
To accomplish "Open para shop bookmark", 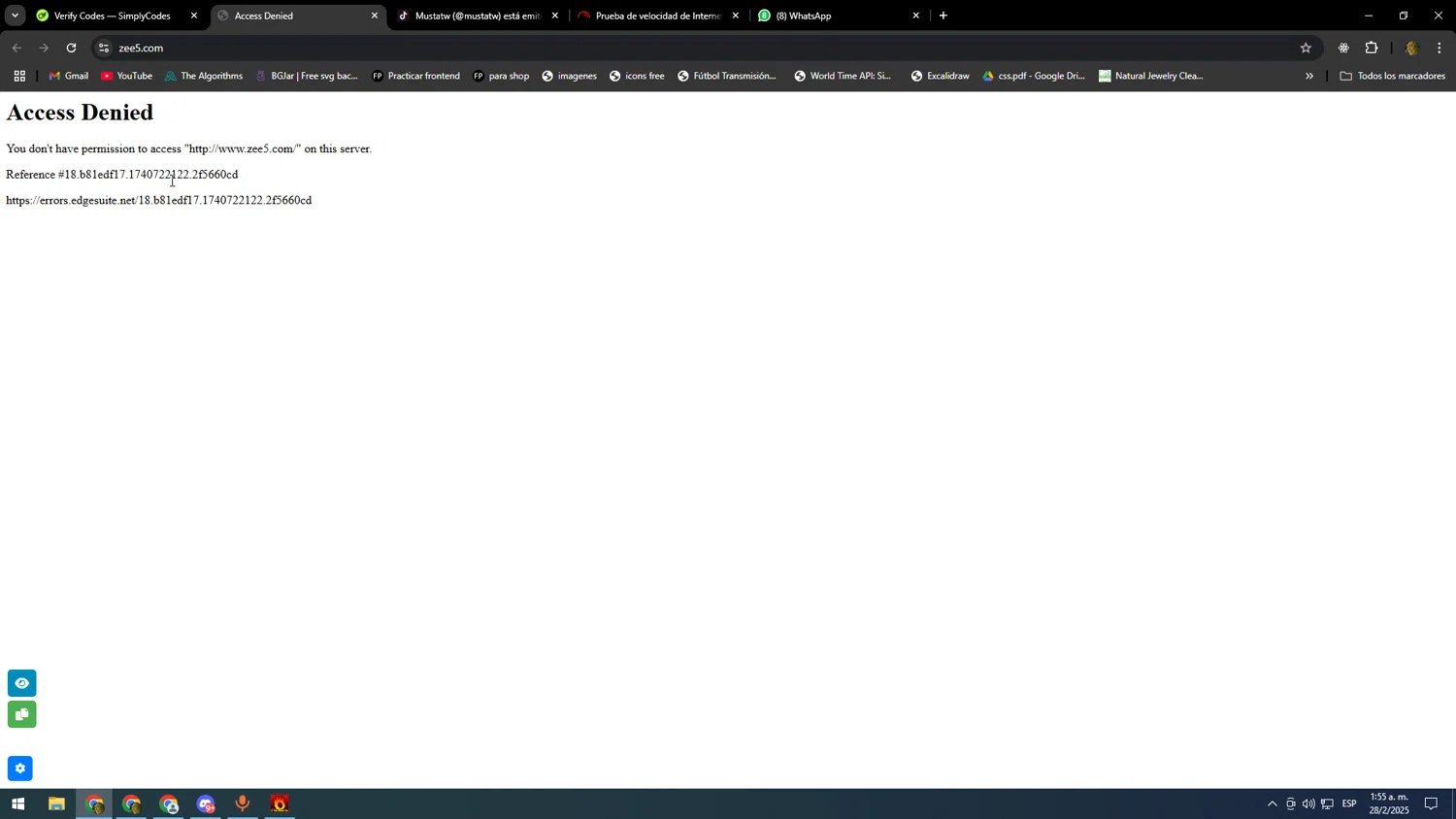I will 501,76.
